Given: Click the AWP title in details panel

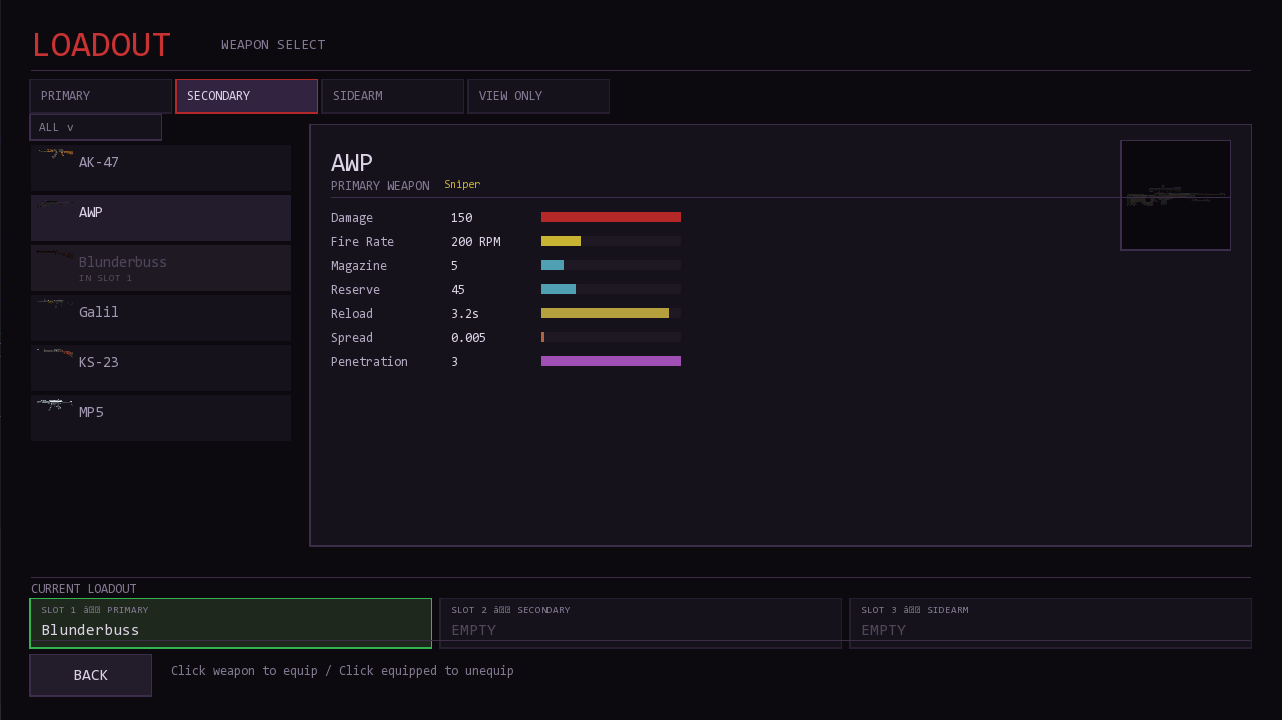Looking at the screenshot, I should pyautogui.click(x=352, y=163).
